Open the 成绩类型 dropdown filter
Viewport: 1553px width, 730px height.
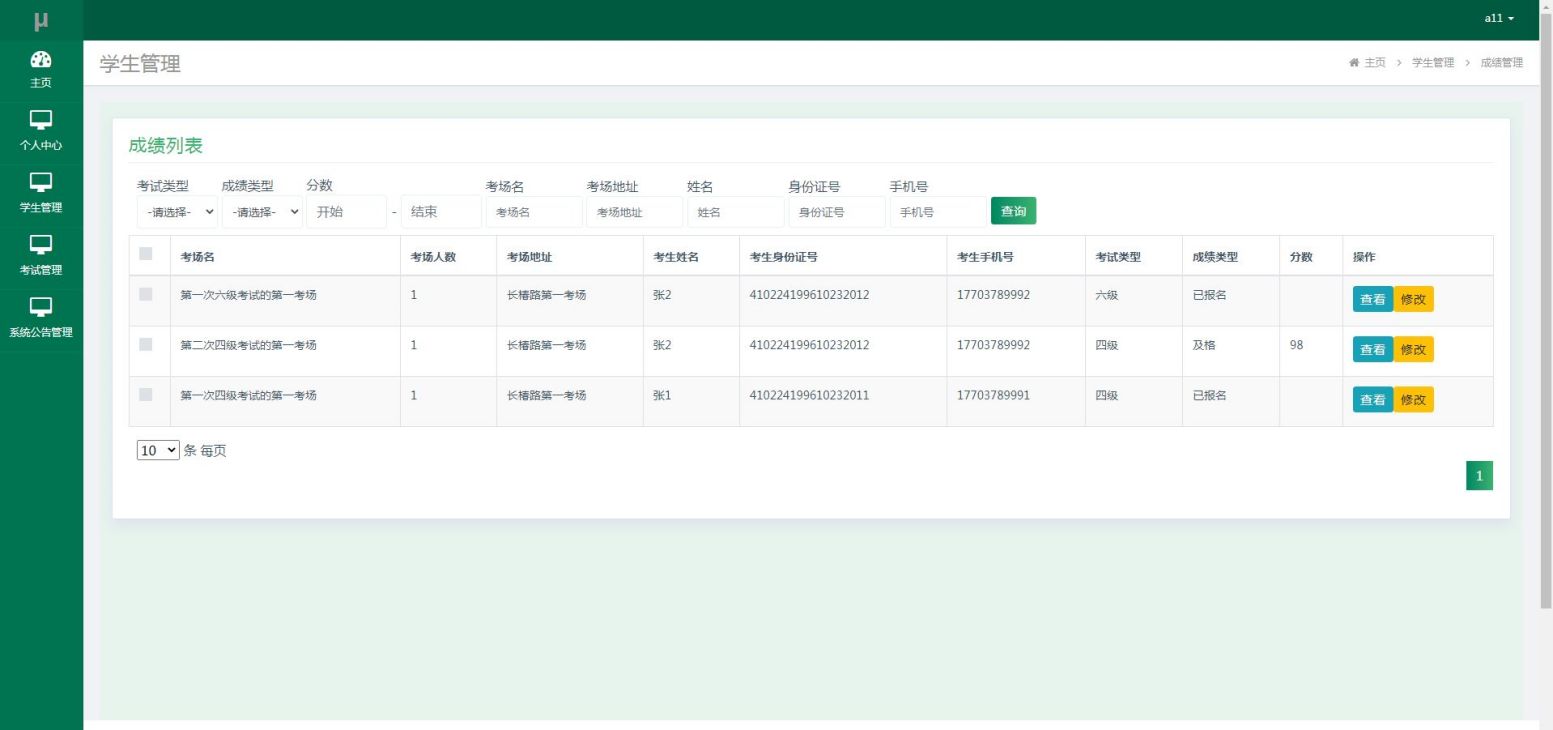coord(262,212)
